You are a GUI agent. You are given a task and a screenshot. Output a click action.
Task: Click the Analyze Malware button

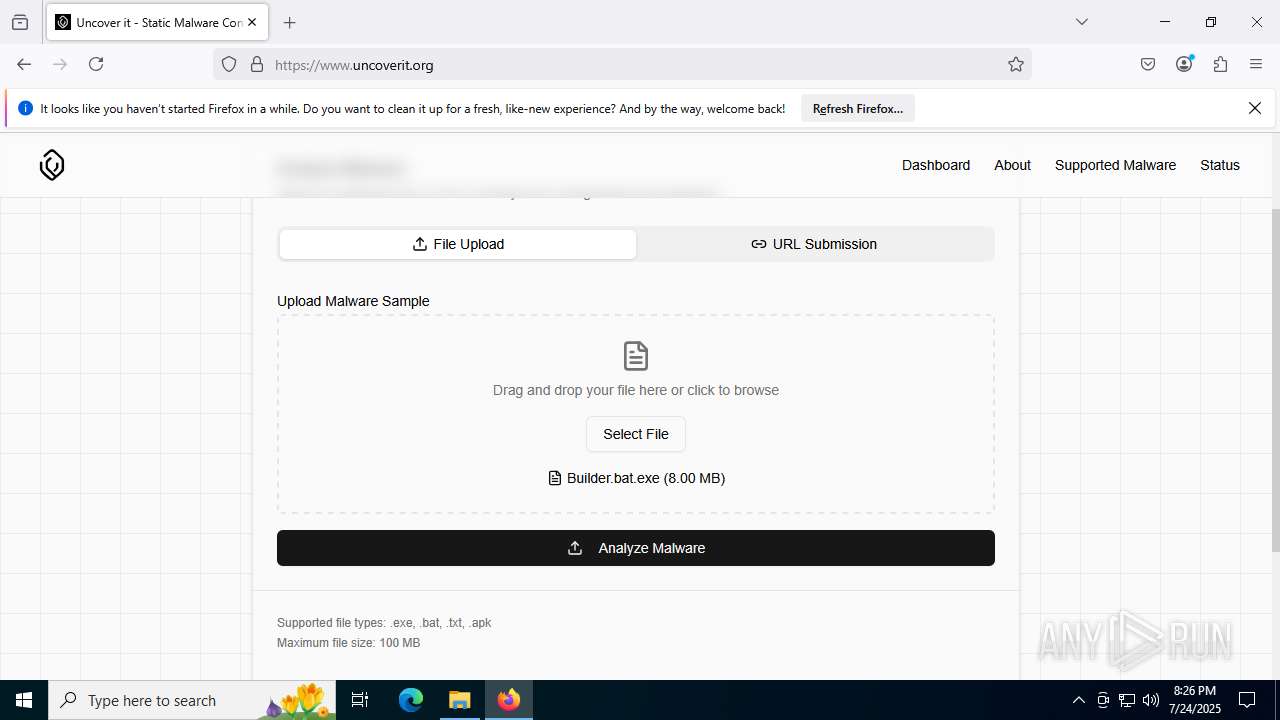[636, 548]
